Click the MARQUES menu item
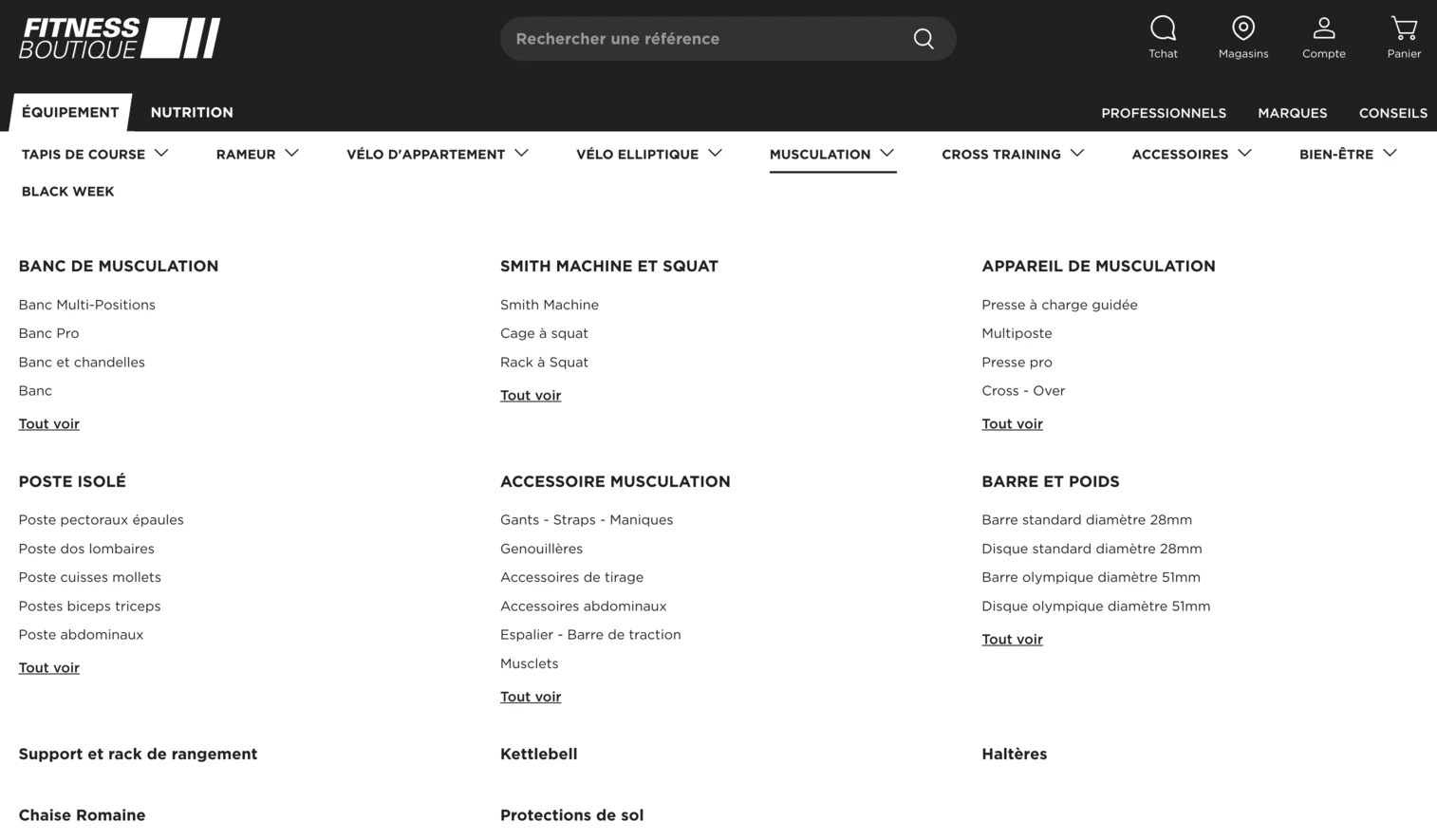Screen dimensions: 1437x840 point(1292,113)
